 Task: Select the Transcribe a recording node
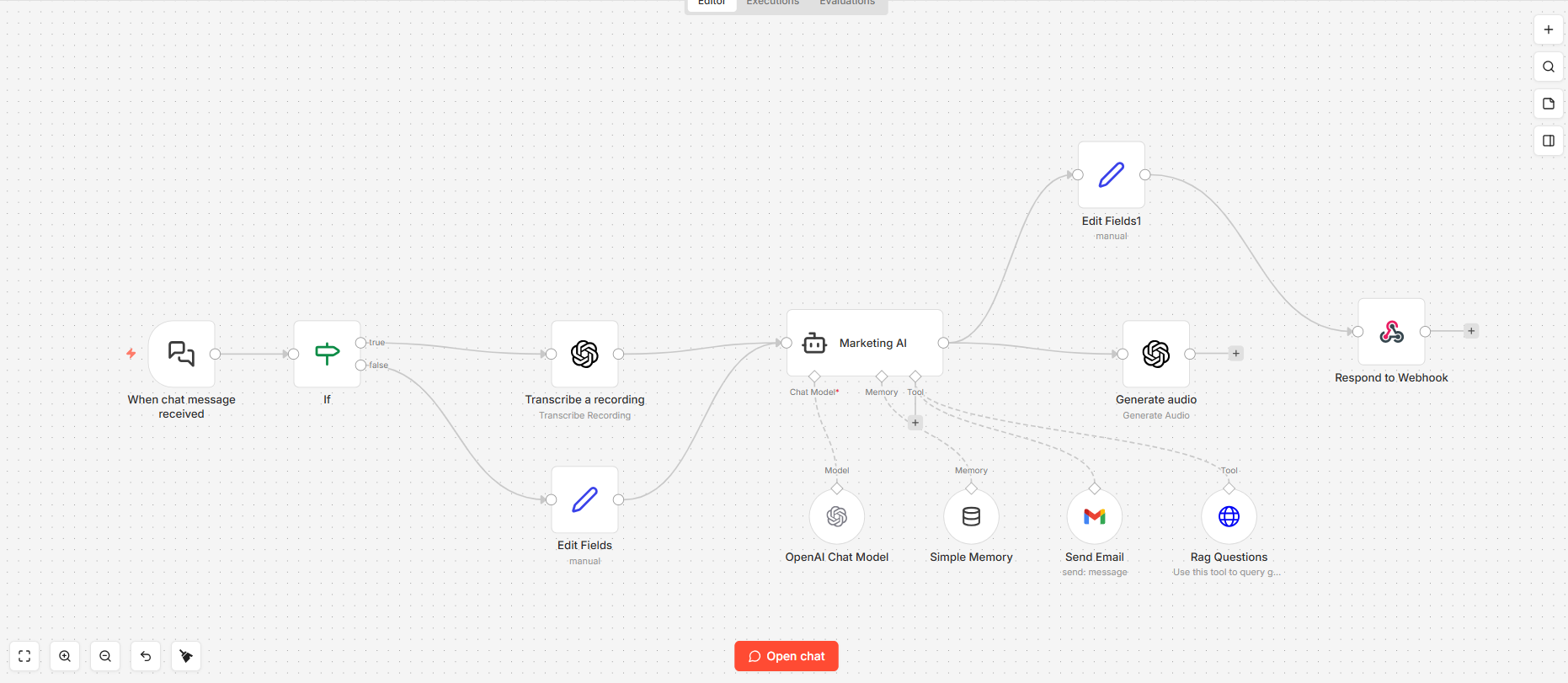584,354
